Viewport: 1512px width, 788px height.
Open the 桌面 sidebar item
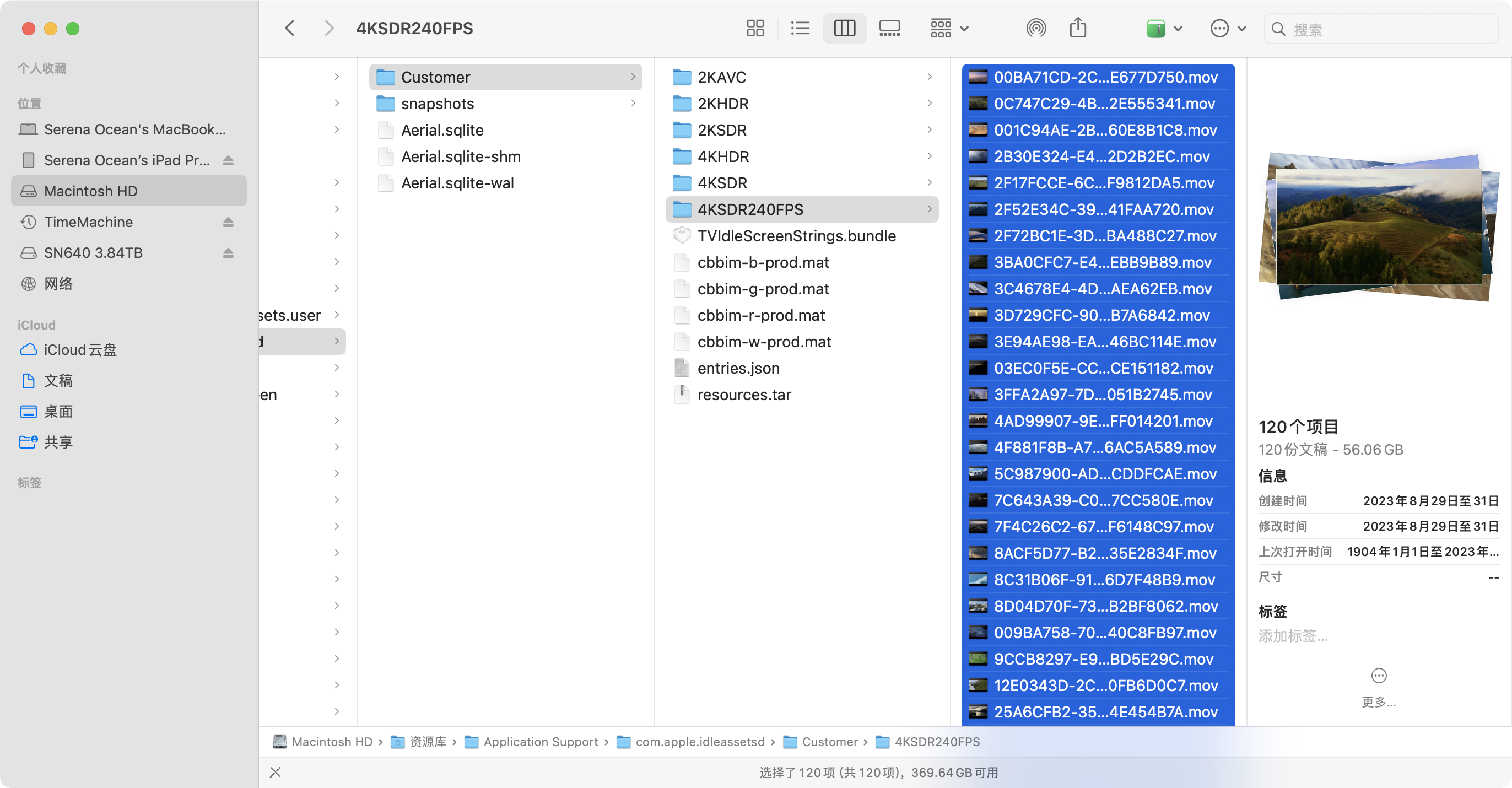[x=59, y=412]
